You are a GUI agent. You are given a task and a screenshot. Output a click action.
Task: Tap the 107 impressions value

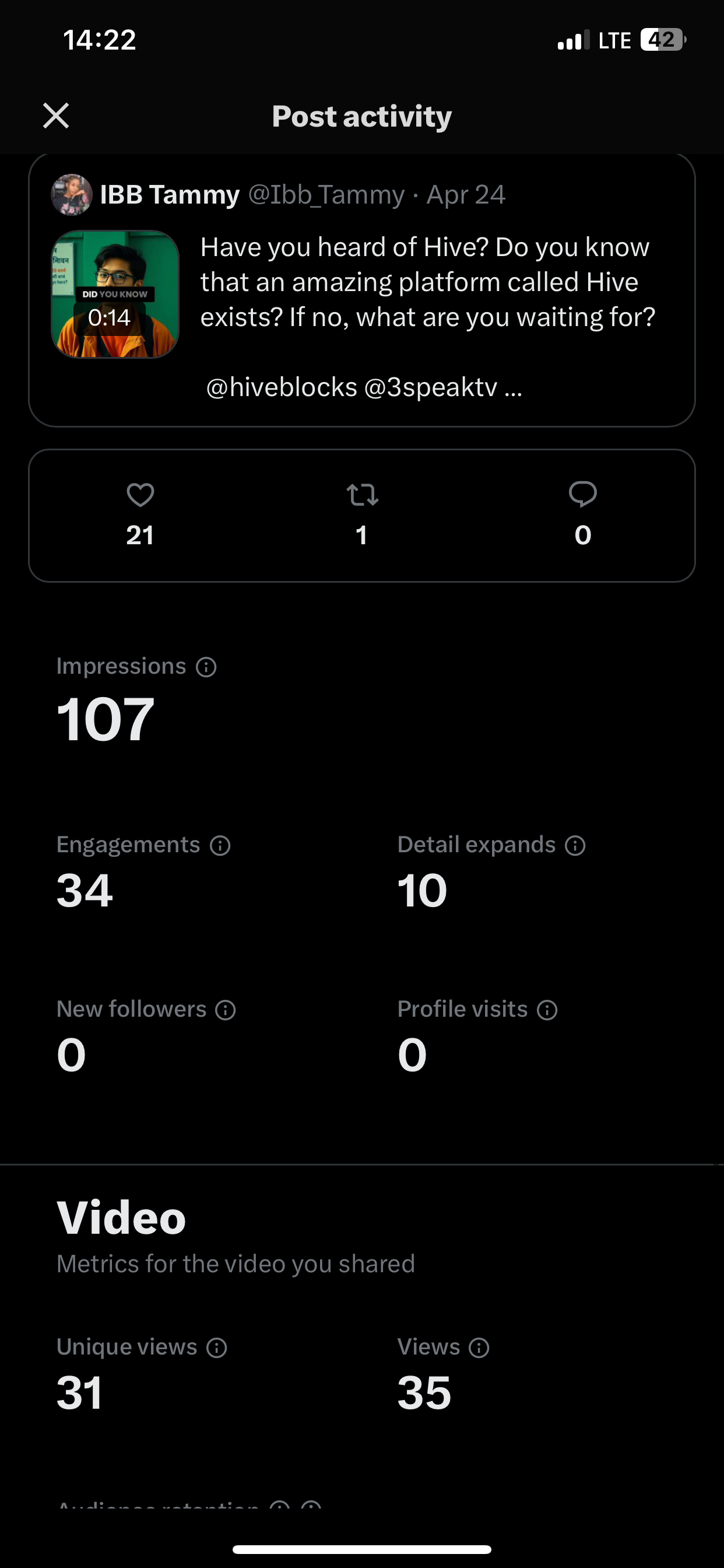pyautogui.click(x=106, y=719)
